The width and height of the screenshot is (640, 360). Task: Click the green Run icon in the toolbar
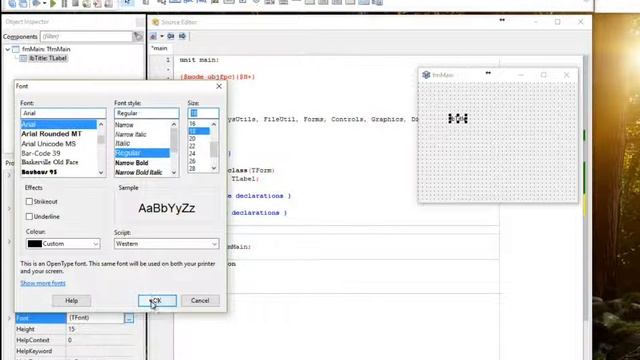(53, 4)
